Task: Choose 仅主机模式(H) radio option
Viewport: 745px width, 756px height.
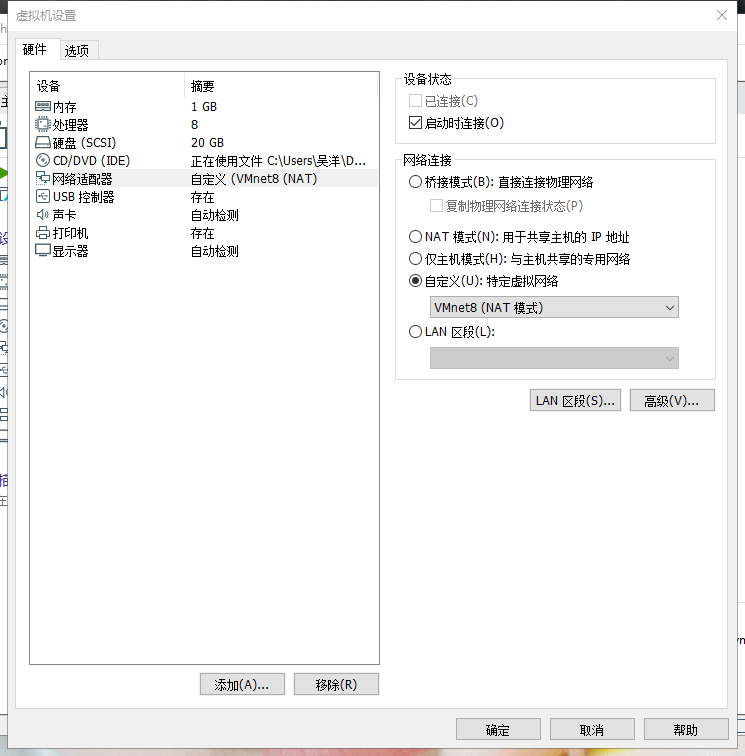Action: [415, 259]
